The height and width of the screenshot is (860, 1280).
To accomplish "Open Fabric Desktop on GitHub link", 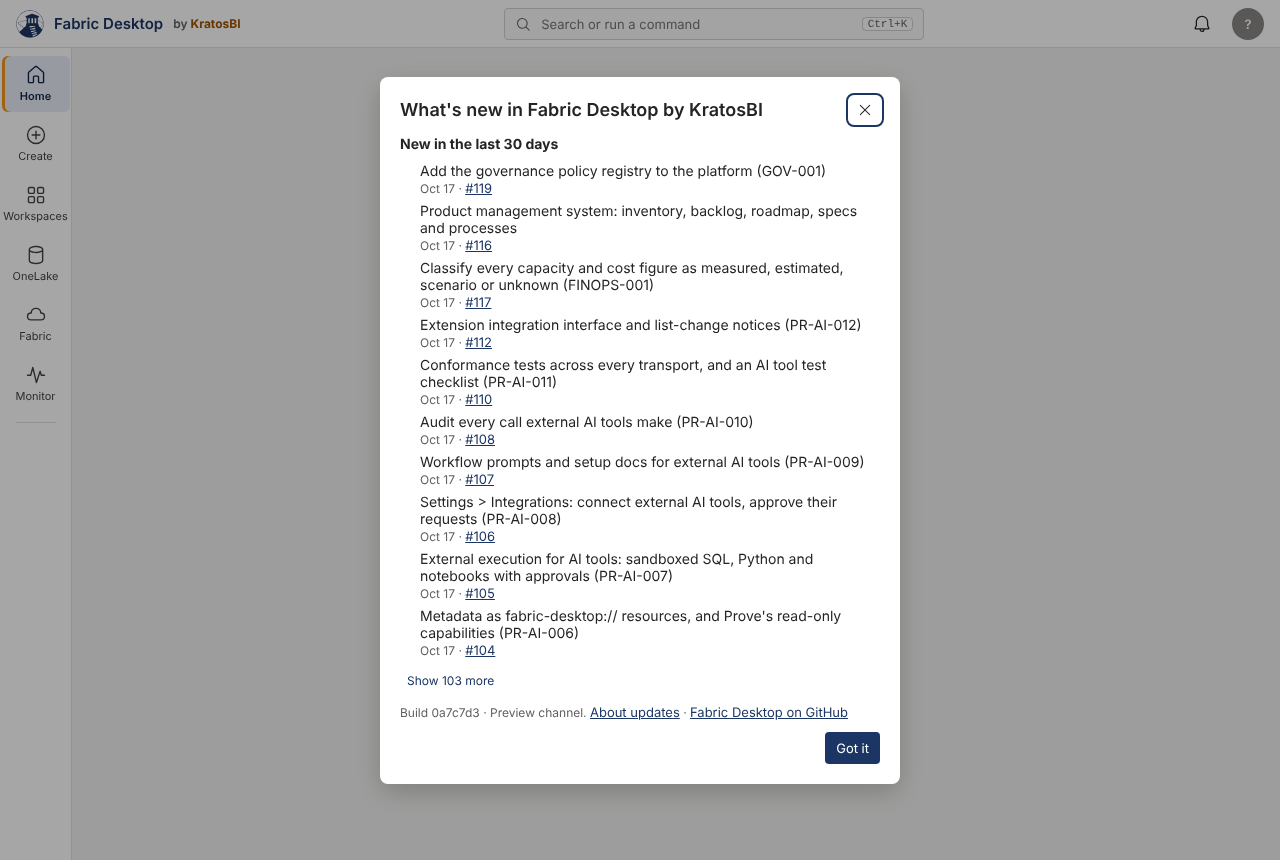I will [x=769, y=713].
